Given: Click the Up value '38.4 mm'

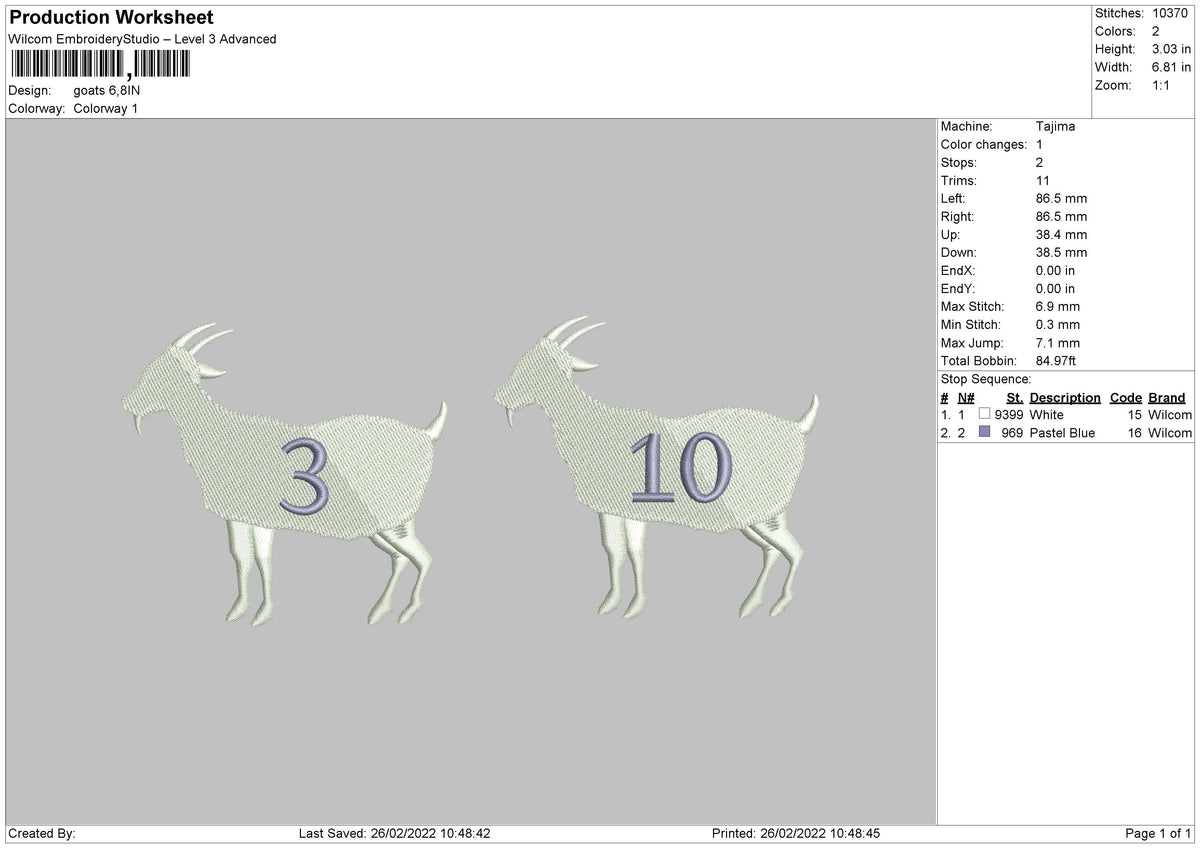Looking at the screenshot, I should (x=1062, y=235).
